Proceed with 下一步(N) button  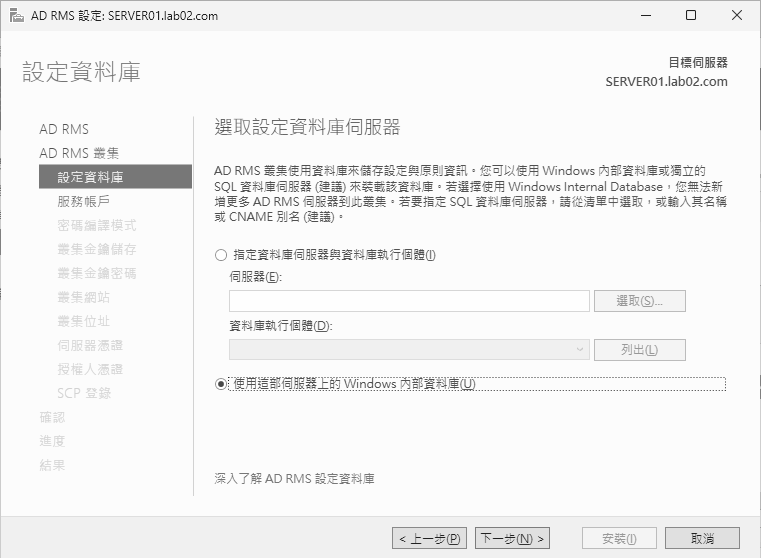[512, 538]
